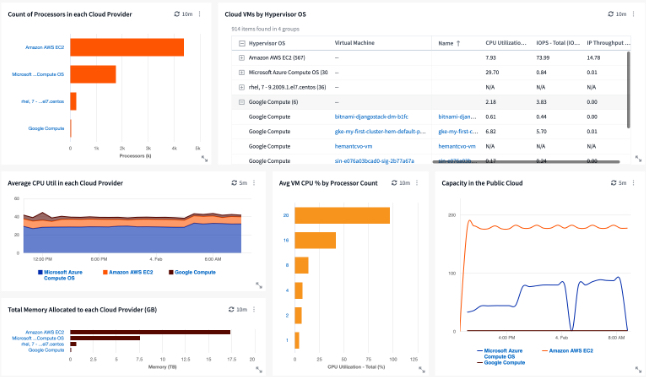Open Total Memory Allocated widget options menu
Screen dimensions: 646x377
(x=254, y=309)
